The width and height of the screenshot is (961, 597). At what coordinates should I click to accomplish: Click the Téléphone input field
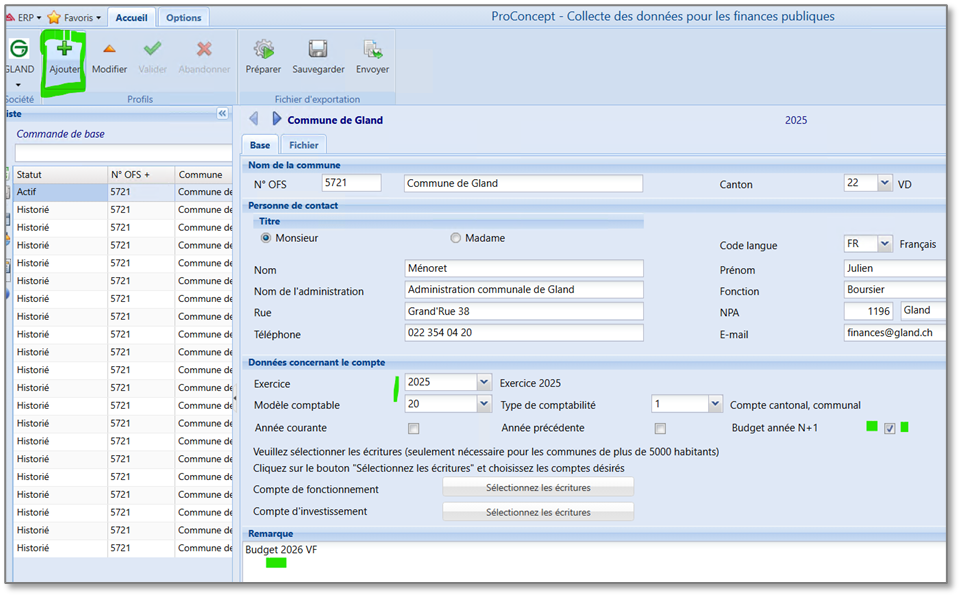523,333
